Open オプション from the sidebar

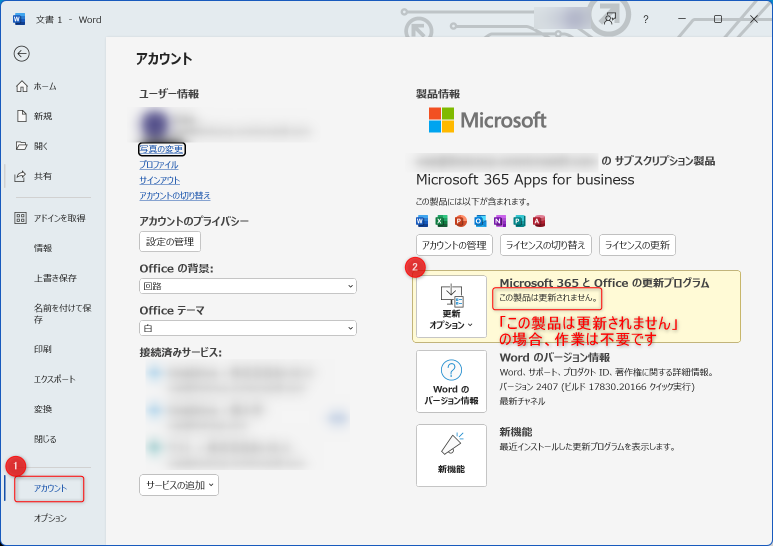click(50, 518)
